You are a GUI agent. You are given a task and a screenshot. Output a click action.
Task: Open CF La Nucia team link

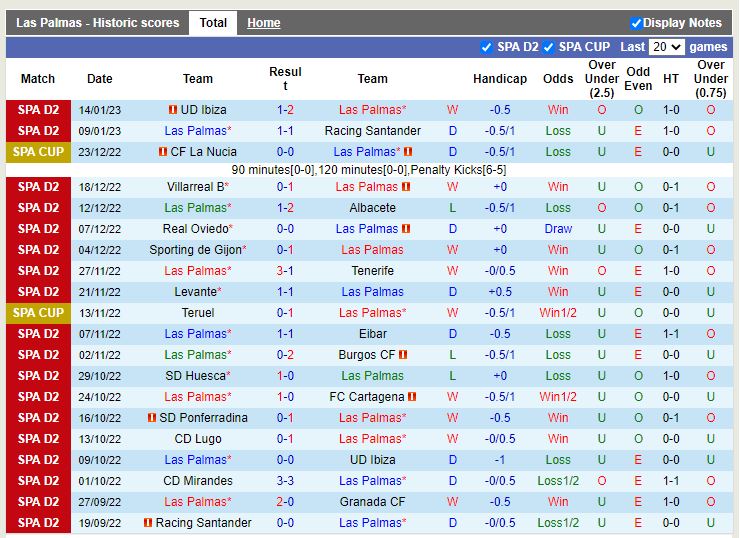click(203, 151)
